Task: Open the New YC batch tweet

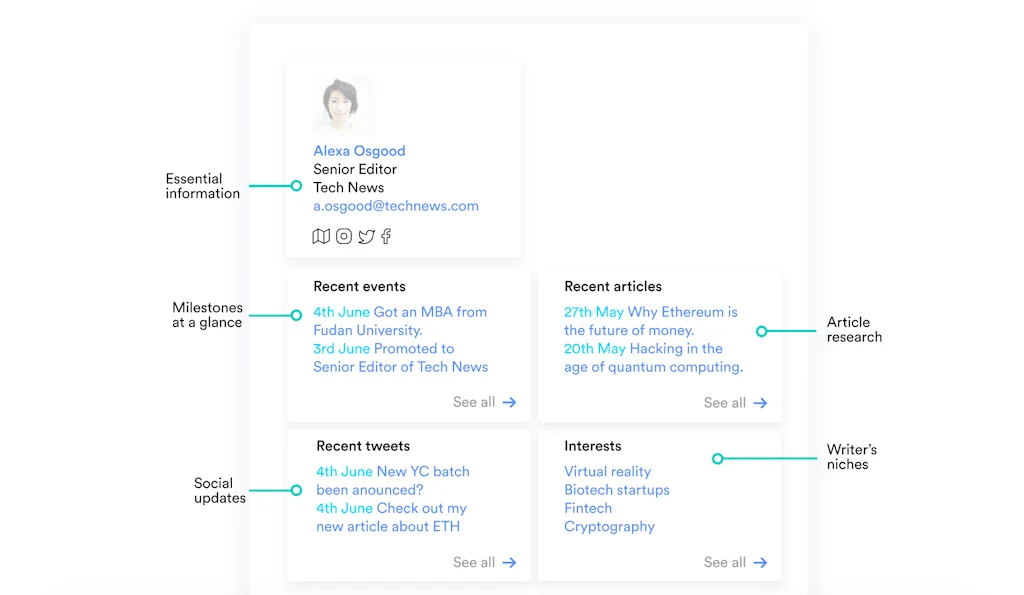Action: tap(393, 481)
